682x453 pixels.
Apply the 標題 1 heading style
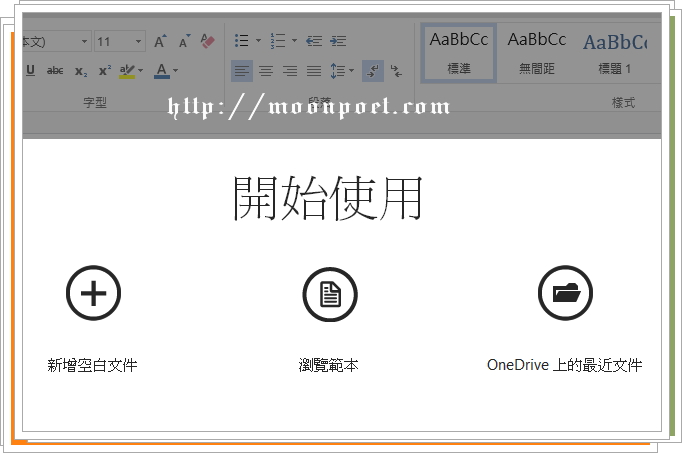615,53
